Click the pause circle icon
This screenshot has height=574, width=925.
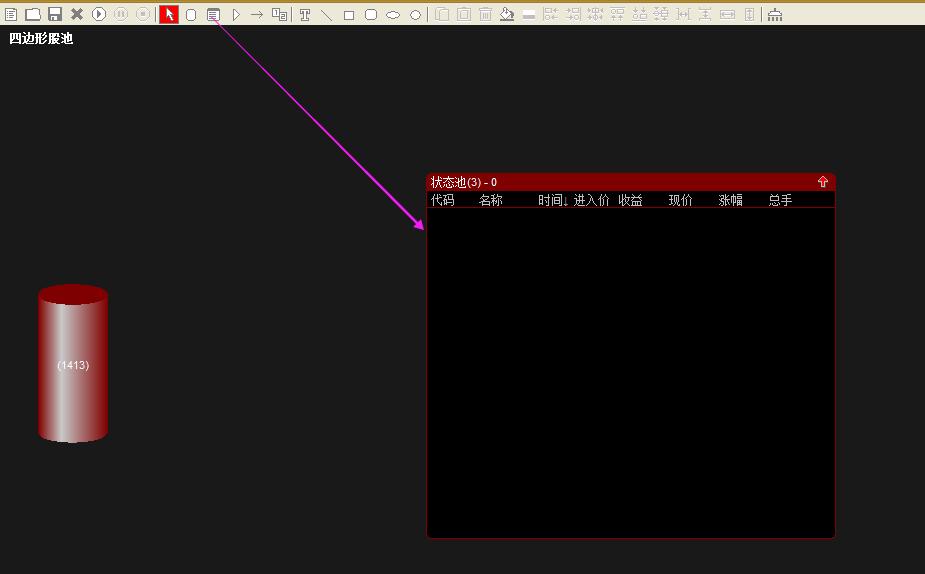(121, 14)
